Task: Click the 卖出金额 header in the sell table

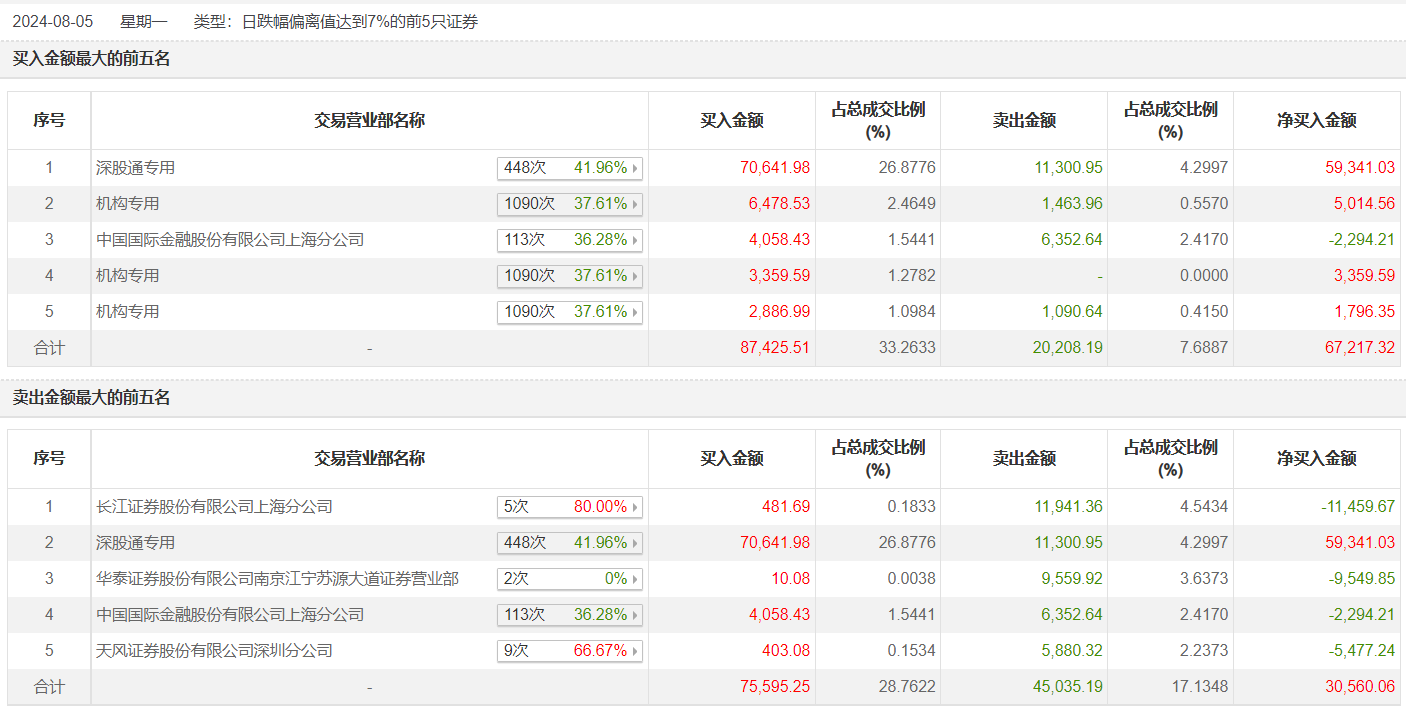Action: pos(1023,459)
